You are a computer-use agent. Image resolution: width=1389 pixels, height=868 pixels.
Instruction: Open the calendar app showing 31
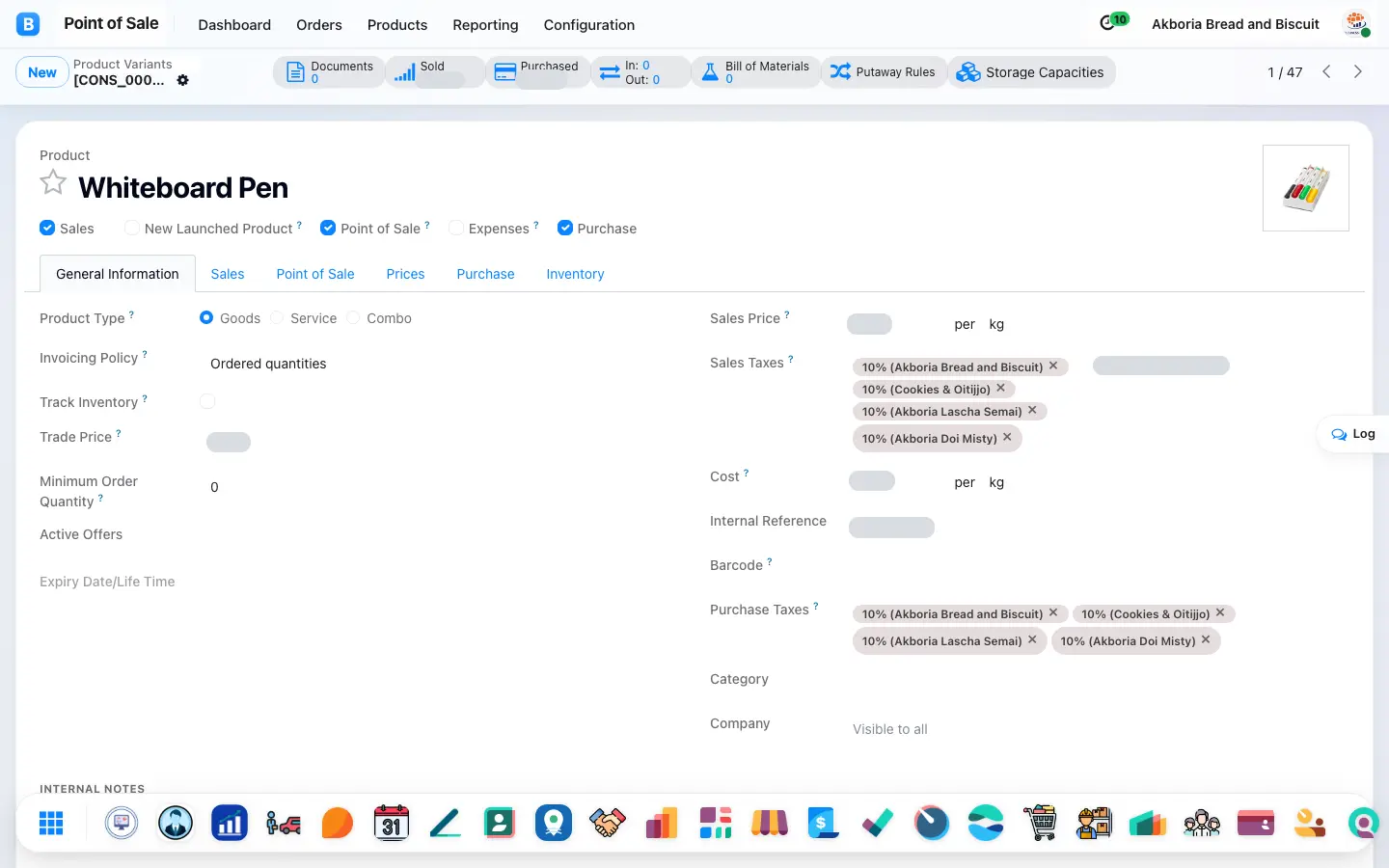(x=392, y=823)
